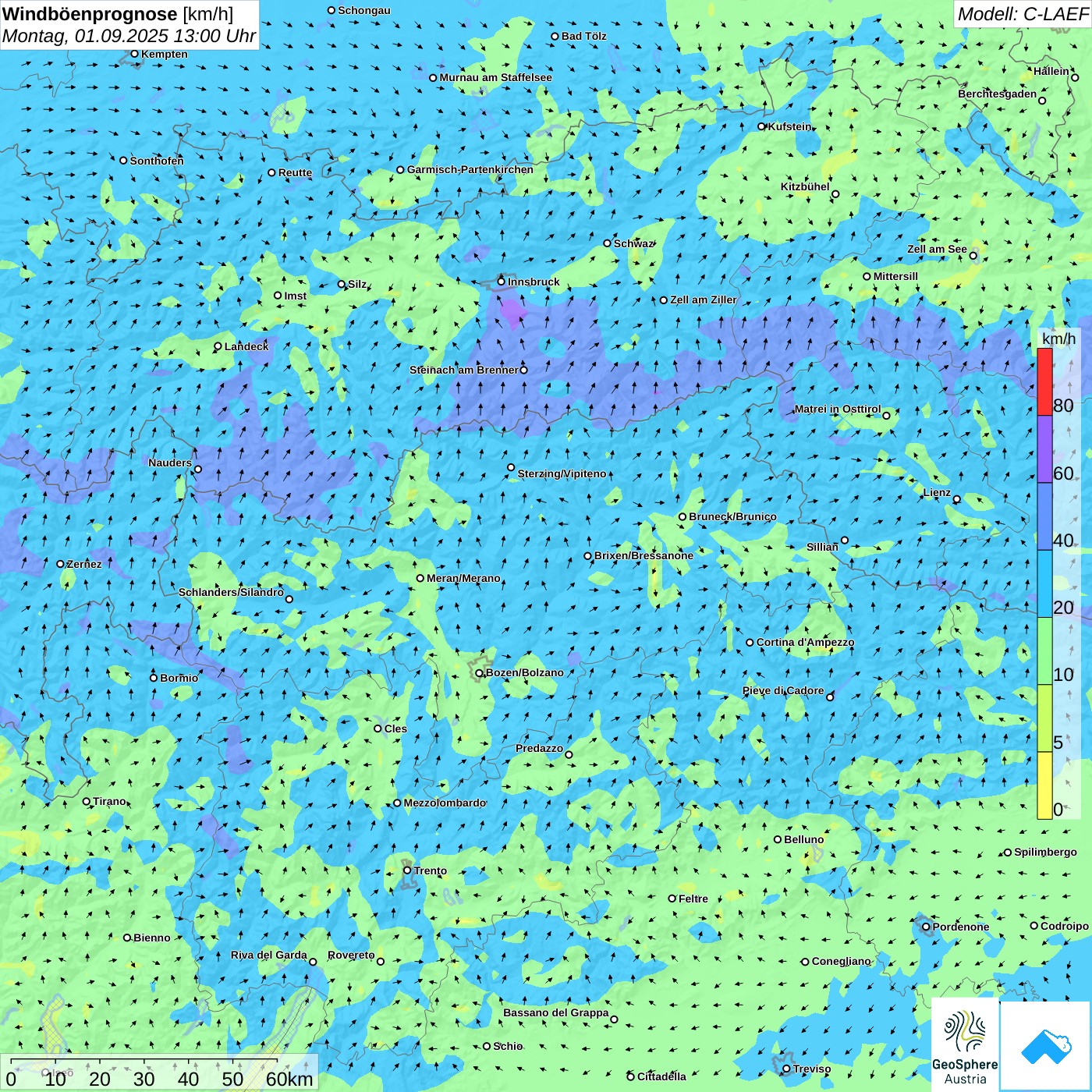The width and height of the screenshot is (1092, 1092).
Task: Click the Cortina d'Ampezzo marker
Action: pos(750,643)
